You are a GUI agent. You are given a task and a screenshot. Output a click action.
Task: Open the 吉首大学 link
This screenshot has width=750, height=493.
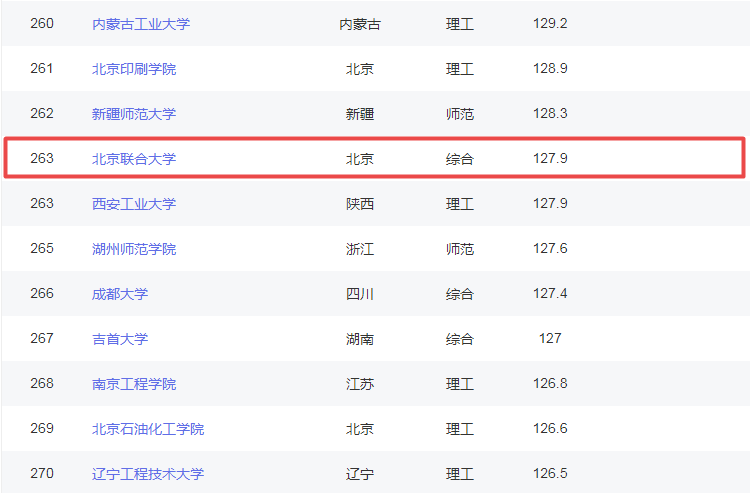click(120, 339)
